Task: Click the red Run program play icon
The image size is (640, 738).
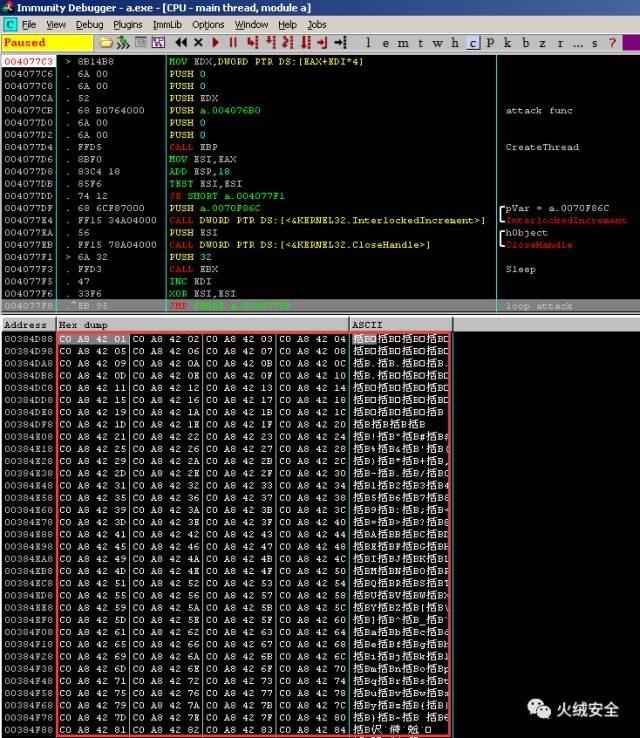Action: coord(216,43)
